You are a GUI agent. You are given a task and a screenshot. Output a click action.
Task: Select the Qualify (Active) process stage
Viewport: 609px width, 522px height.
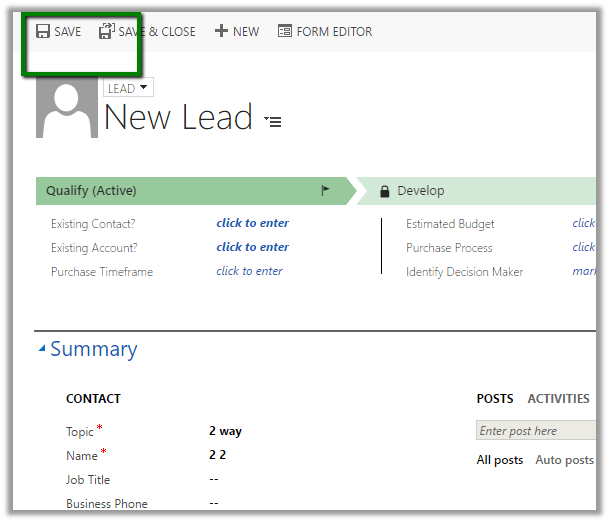[92, 191]
